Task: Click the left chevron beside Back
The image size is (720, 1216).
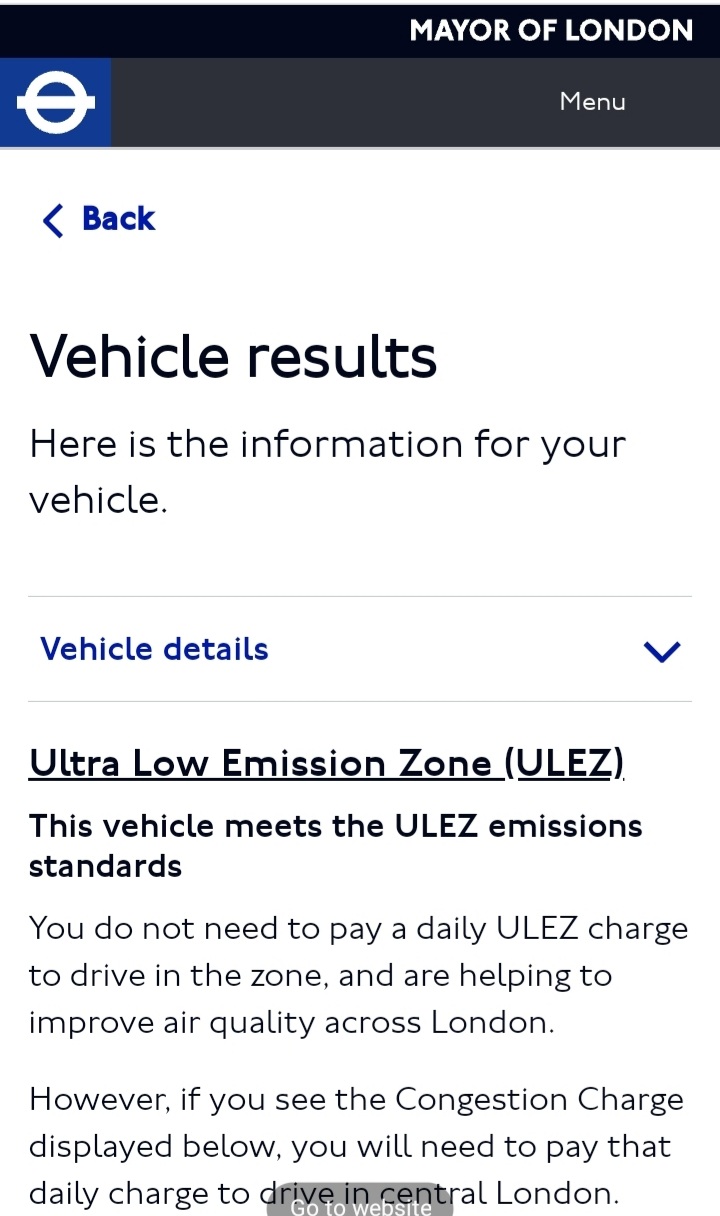Action: [x=53, y=219]
